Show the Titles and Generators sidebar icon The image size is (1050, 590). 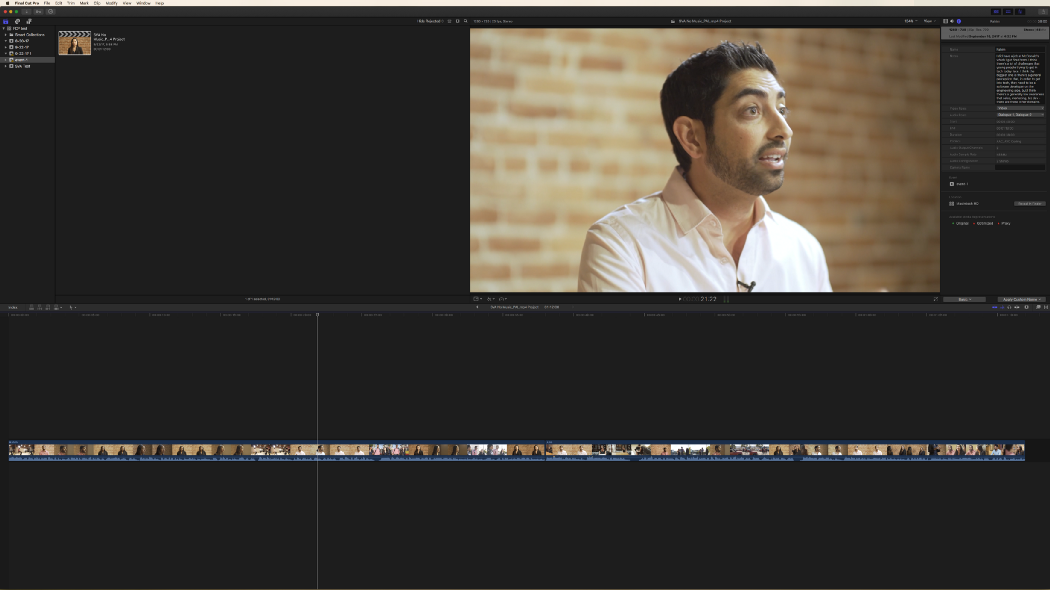pyautogui.click(x=29, y=21)
